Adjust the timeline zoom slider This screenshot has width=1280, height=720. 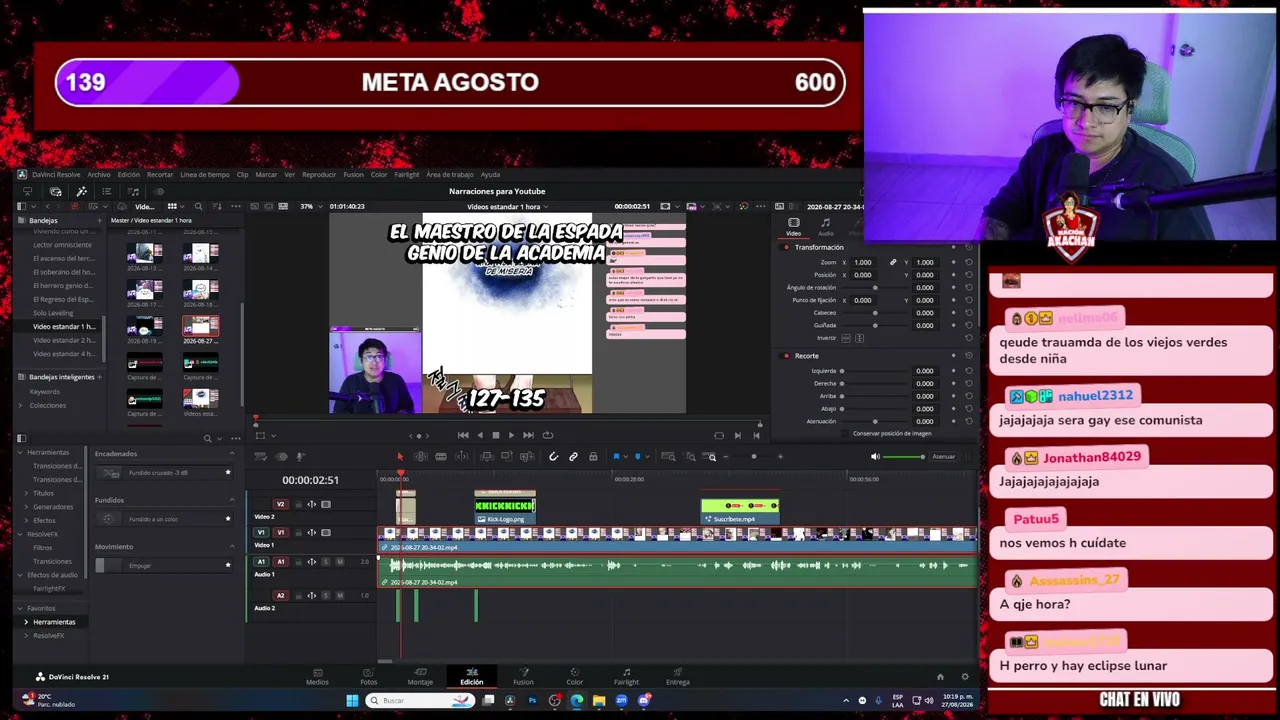coord(754,457)
